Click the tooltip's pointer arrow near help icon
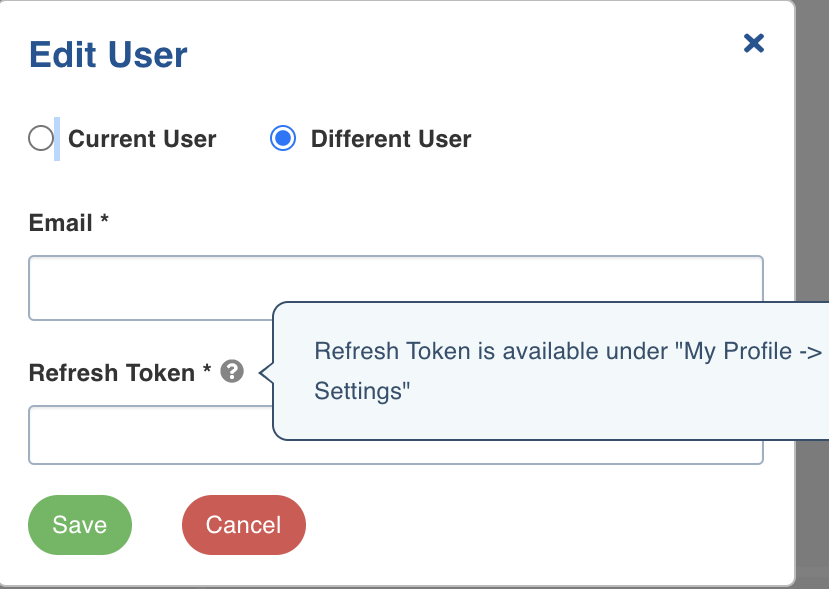Screen dimensions: 829x589 266,373
